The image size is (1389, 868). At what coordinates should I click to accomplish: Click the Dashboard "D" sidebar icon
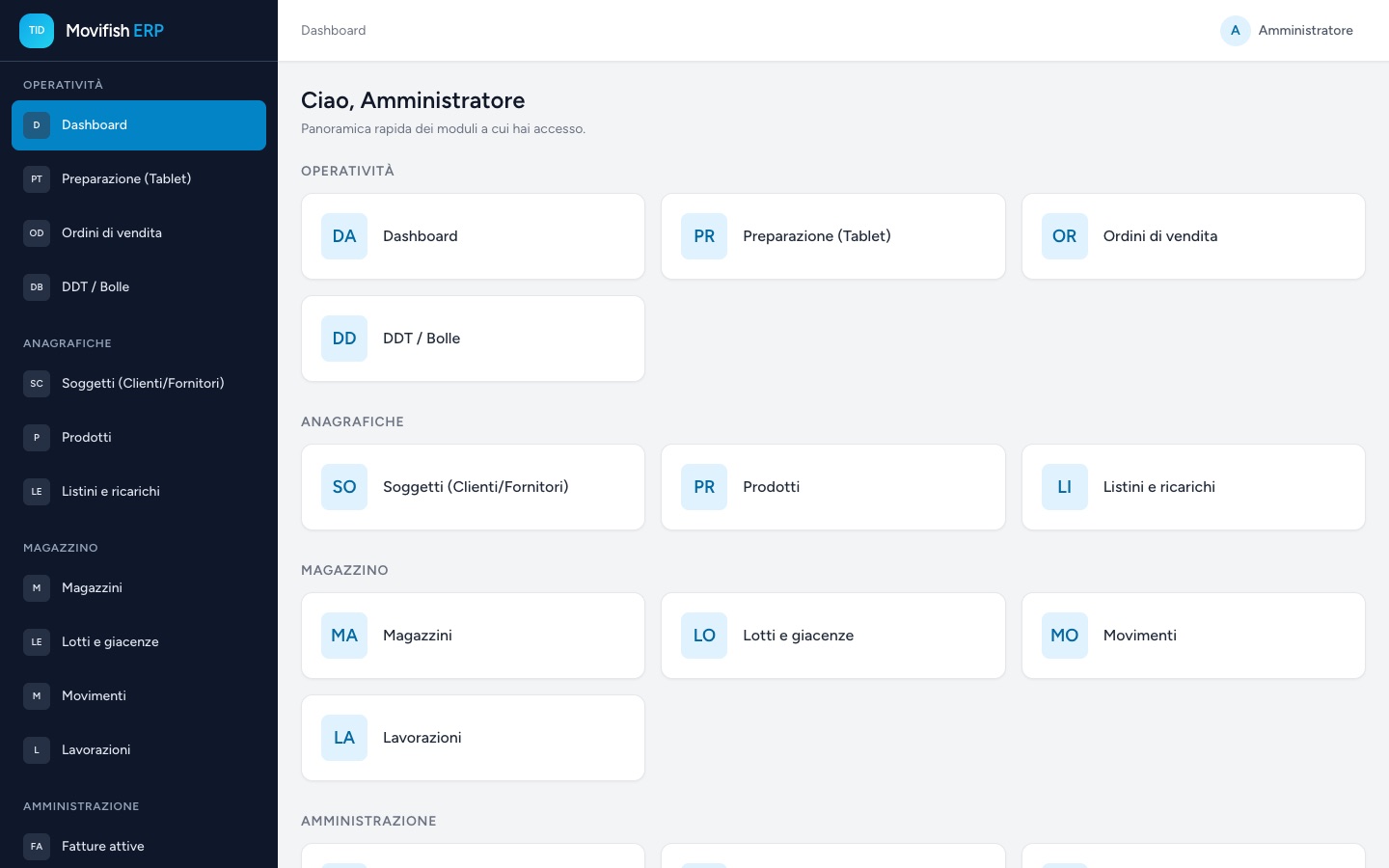(37, 125)
